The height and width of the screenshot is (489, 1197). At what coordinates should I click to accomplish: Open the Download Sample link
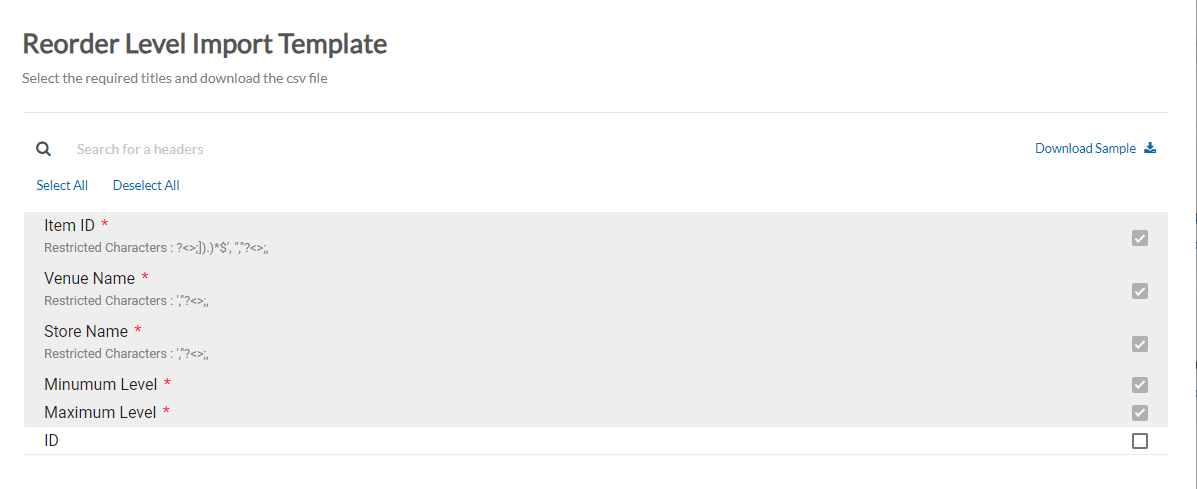coord(1085,148)
